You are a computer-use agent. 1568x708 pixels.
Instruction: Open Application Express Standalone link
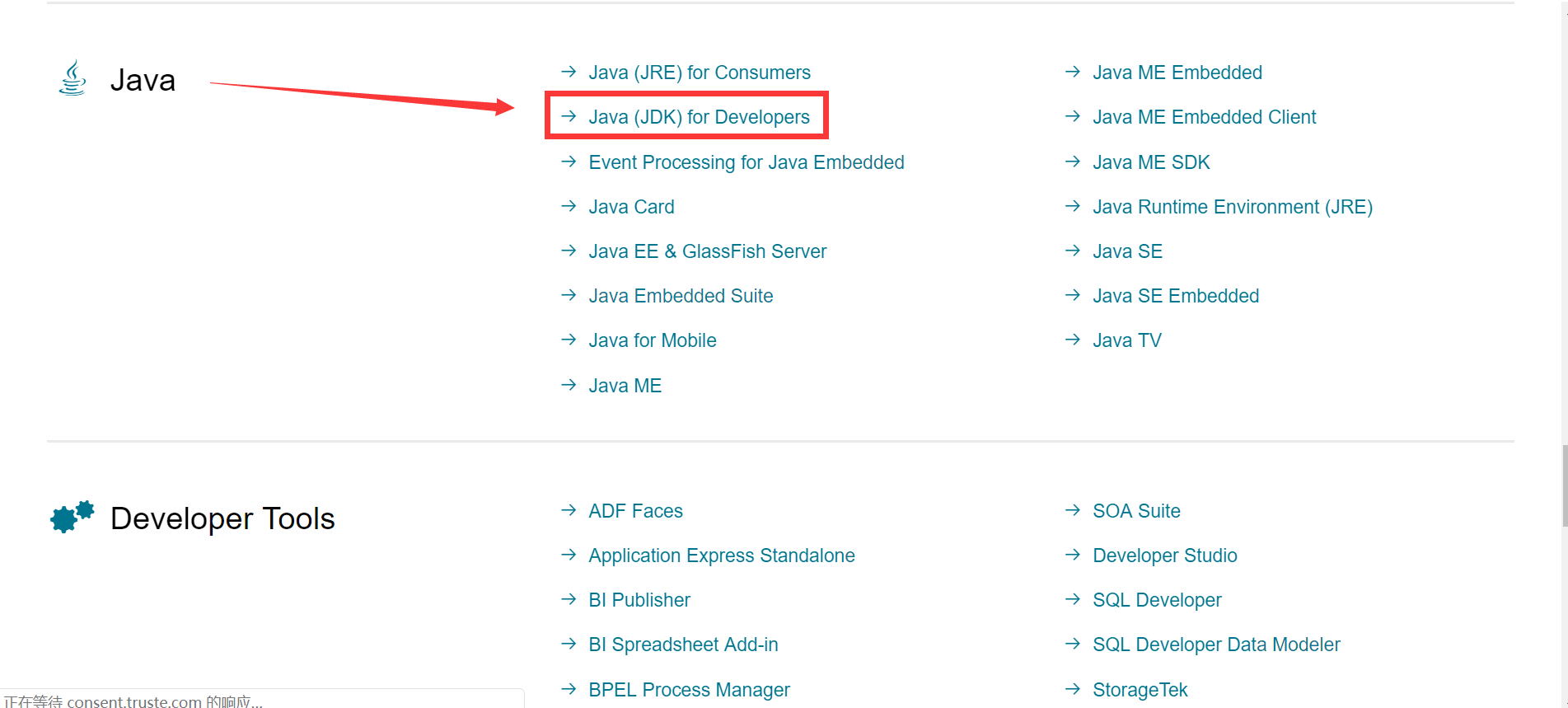[722, 556]
